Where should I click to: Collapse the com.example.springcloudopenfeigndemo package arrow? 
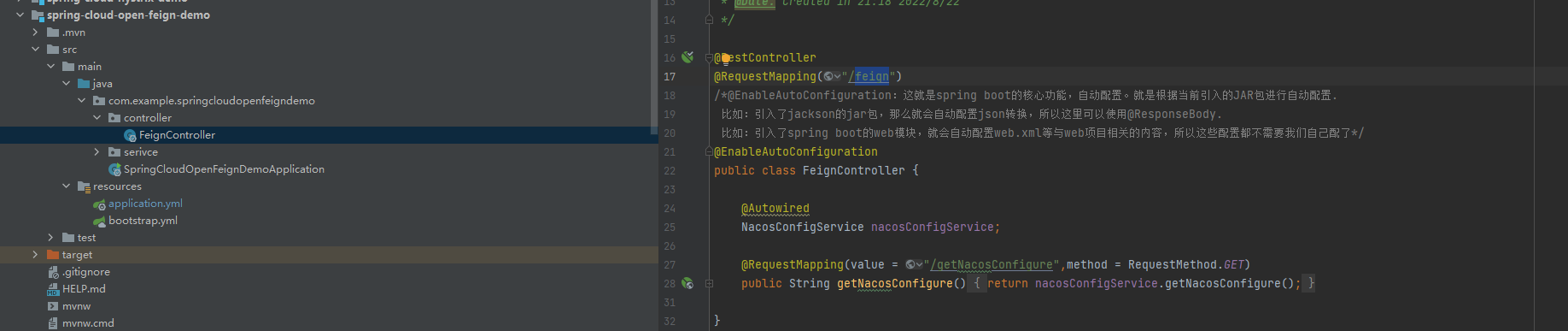coord(81,100)
